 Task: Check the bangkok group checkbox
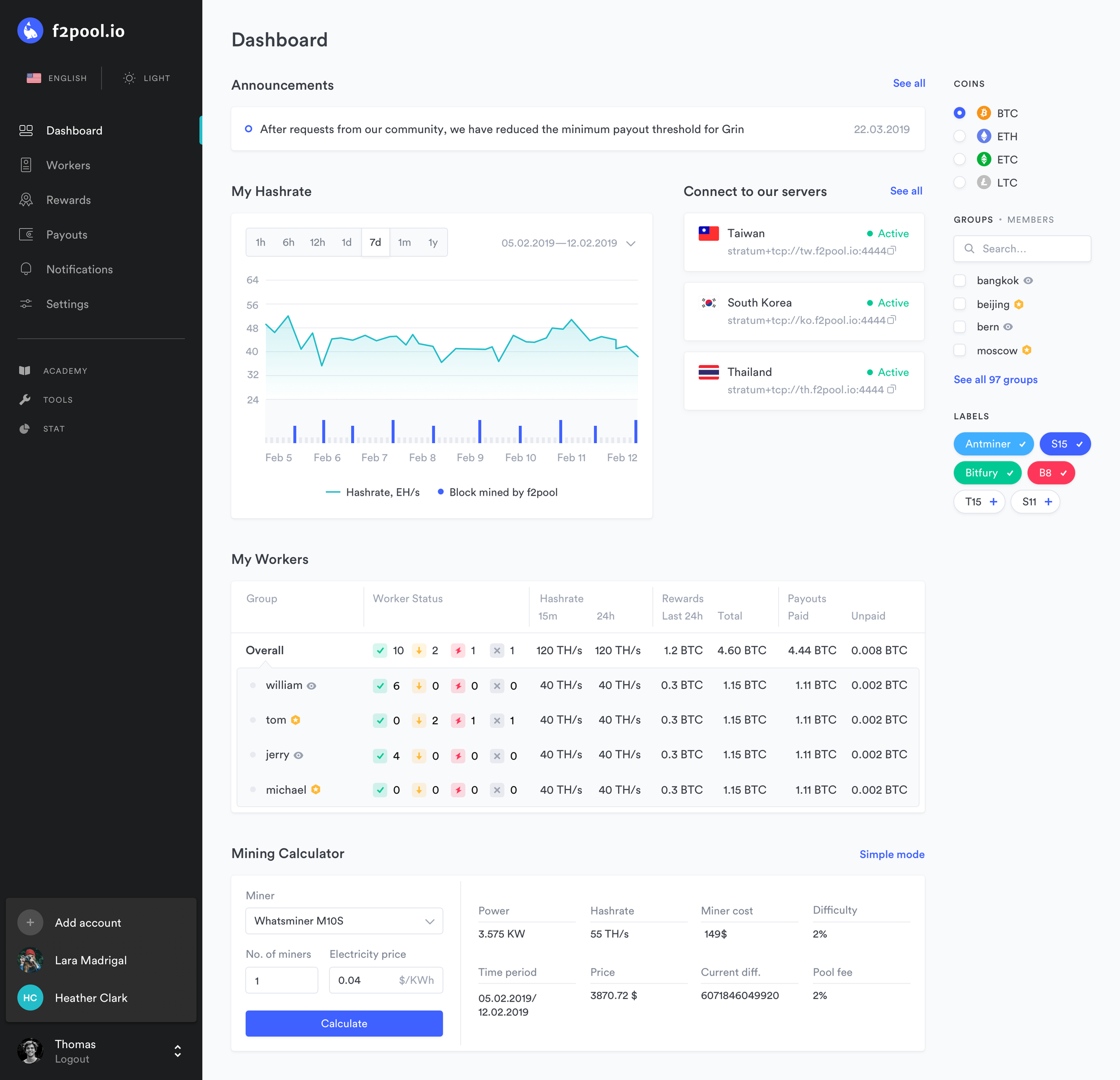point(960,280)
